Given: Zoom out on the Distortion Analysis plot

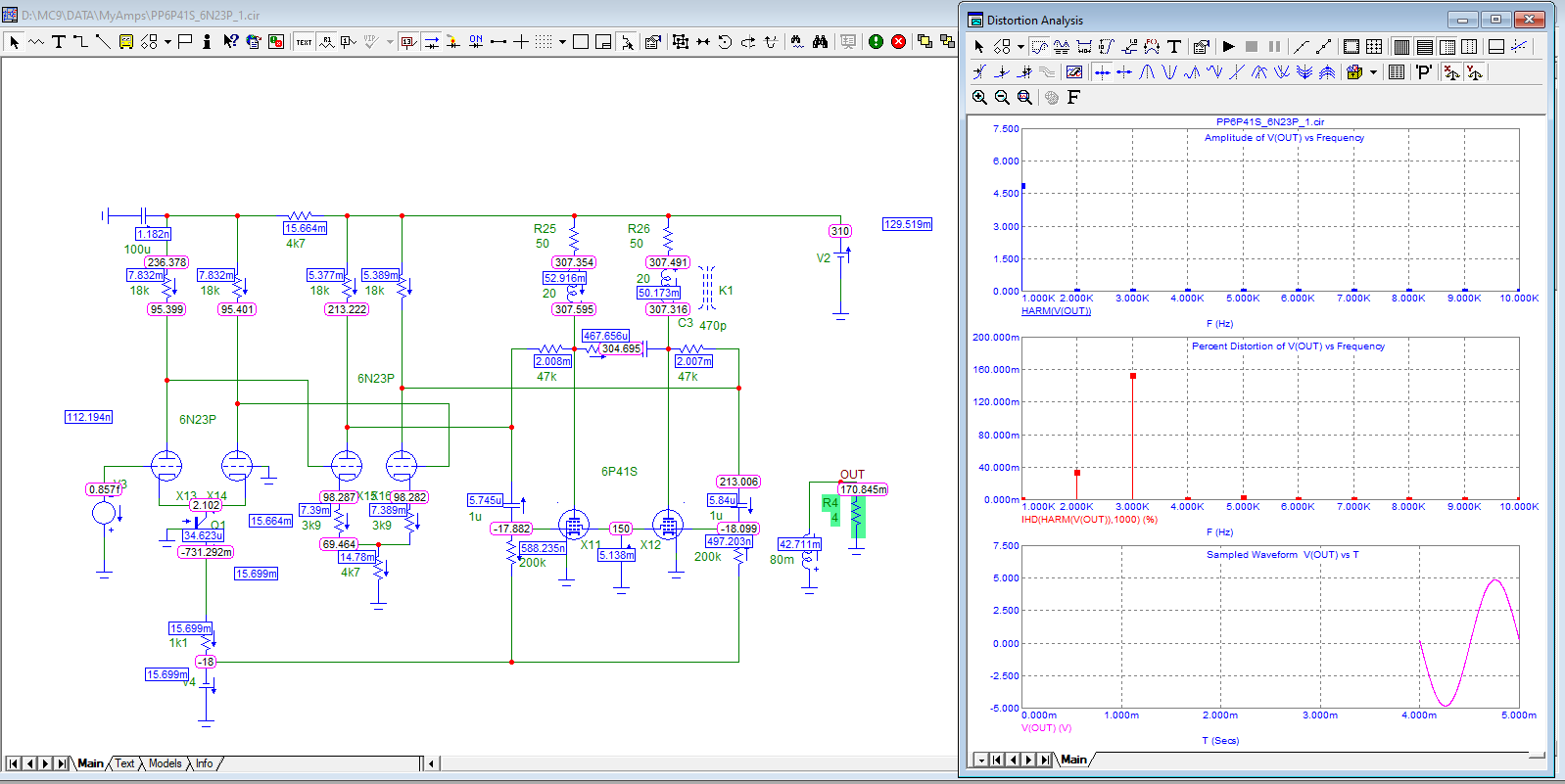Looking at the screenshot, I should [x=1002, y=97].
